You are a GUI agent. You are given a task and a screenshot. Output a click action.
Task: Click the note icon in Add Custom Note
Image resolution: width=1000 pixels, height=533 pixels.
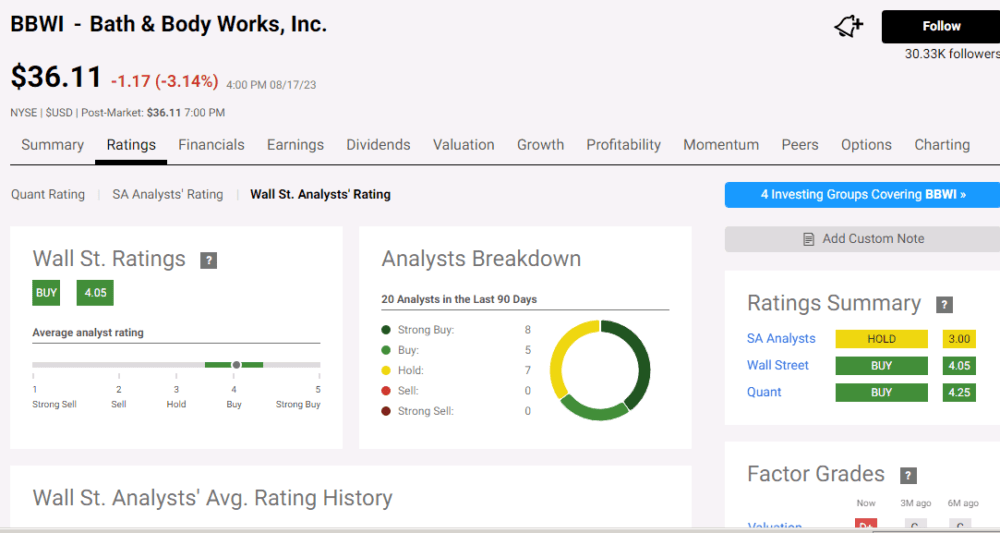tap(809, 239)
